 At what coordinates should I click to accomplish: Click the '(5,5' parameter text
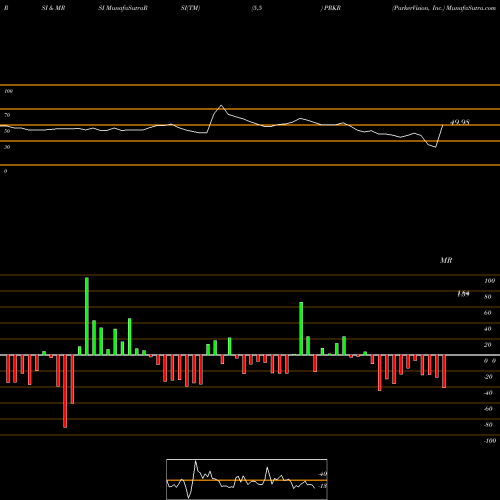pyautogui.click(x=257, y=8)
